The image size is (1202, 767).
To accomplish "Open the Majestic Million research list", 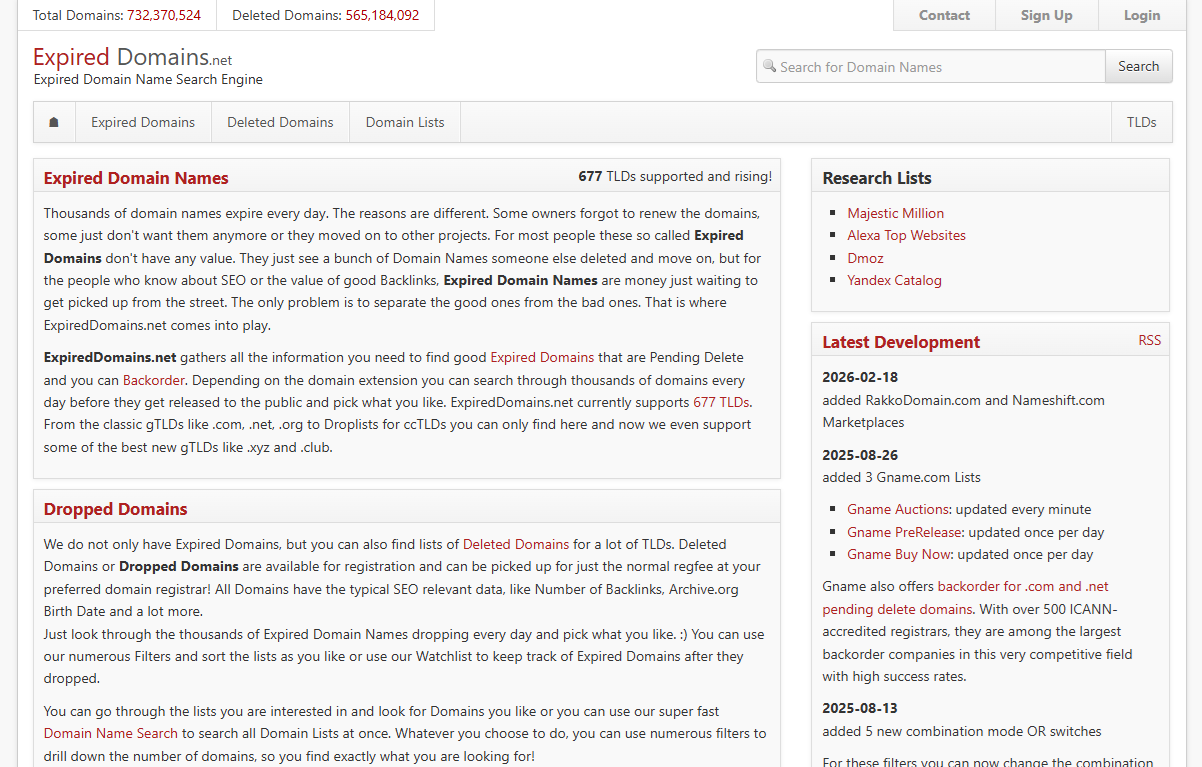I will point(895,213).
